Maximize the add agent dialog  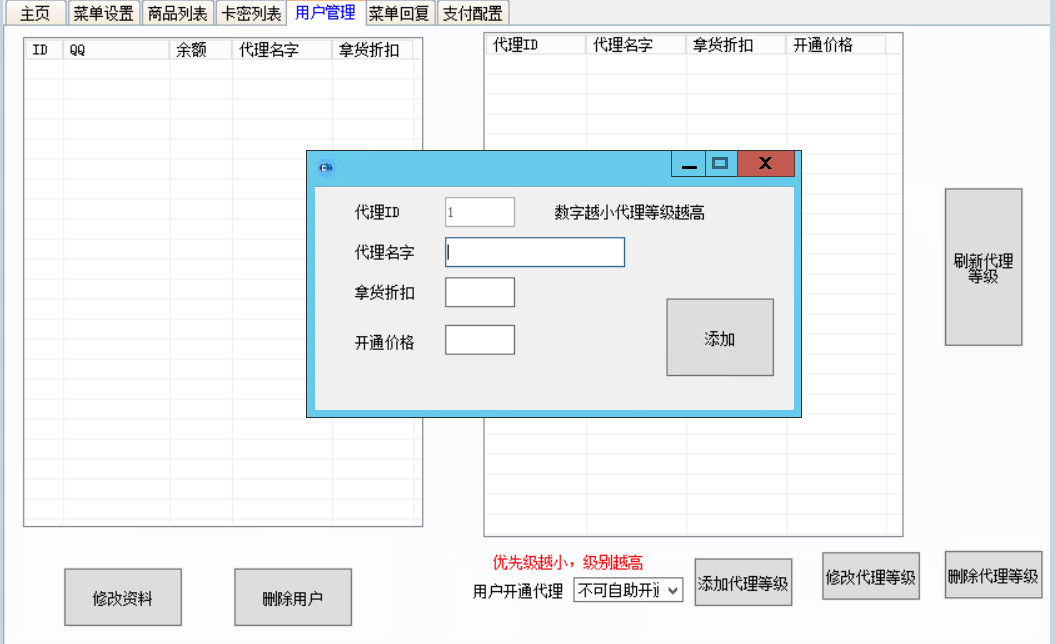pos(721,164)
